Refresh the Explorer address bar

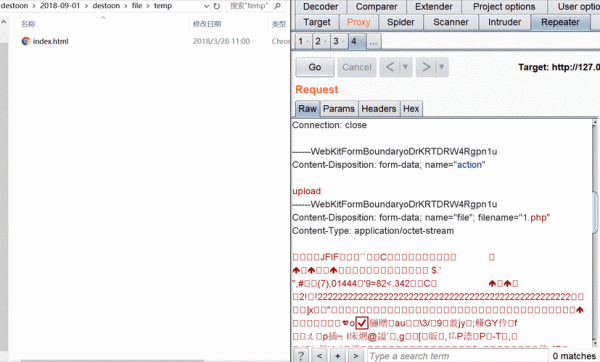217,6
